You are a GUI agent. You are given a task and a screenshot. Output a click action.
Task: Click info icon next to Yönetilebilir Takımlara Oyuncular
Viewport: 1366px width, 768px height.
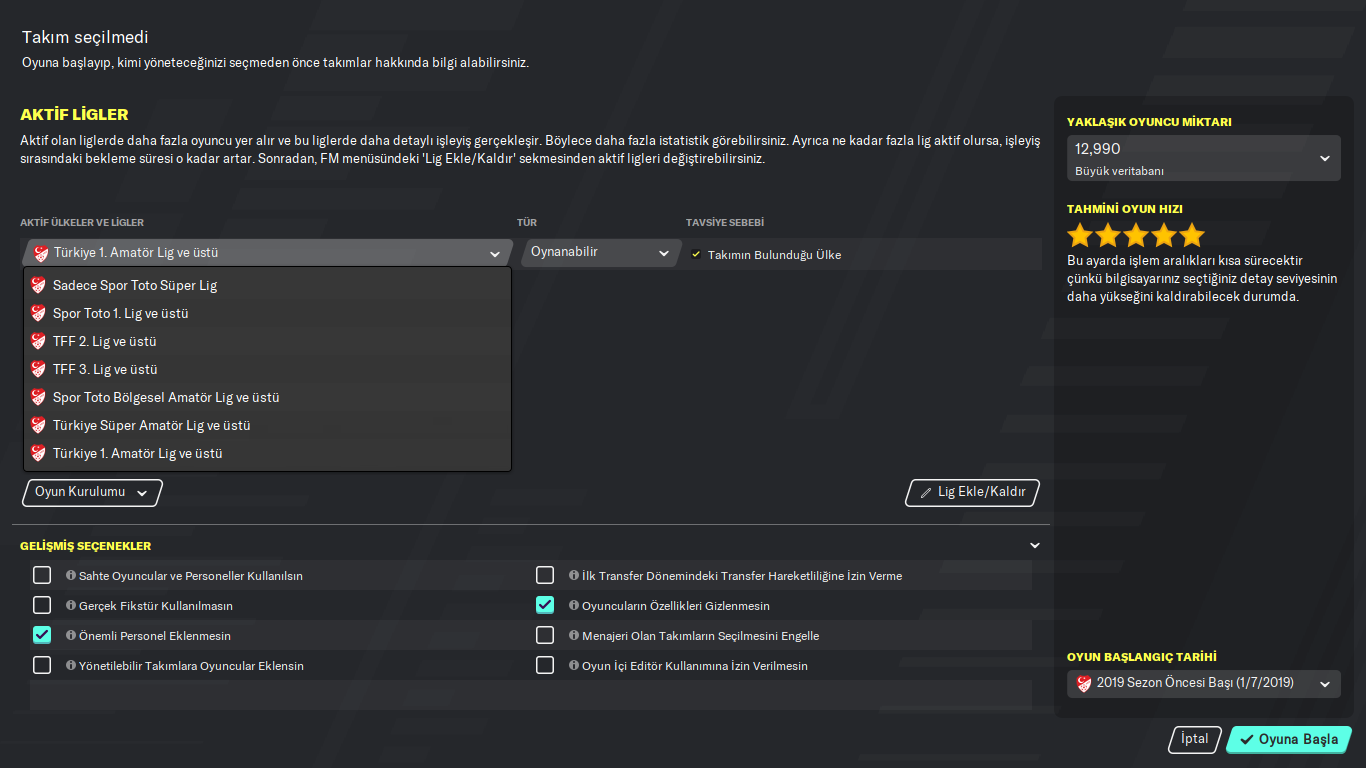[x=71, y=666]
